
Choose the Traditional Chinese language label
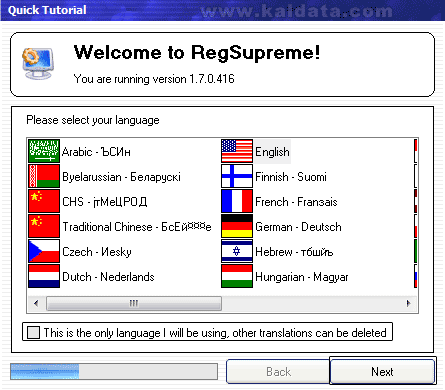[137, 227]
